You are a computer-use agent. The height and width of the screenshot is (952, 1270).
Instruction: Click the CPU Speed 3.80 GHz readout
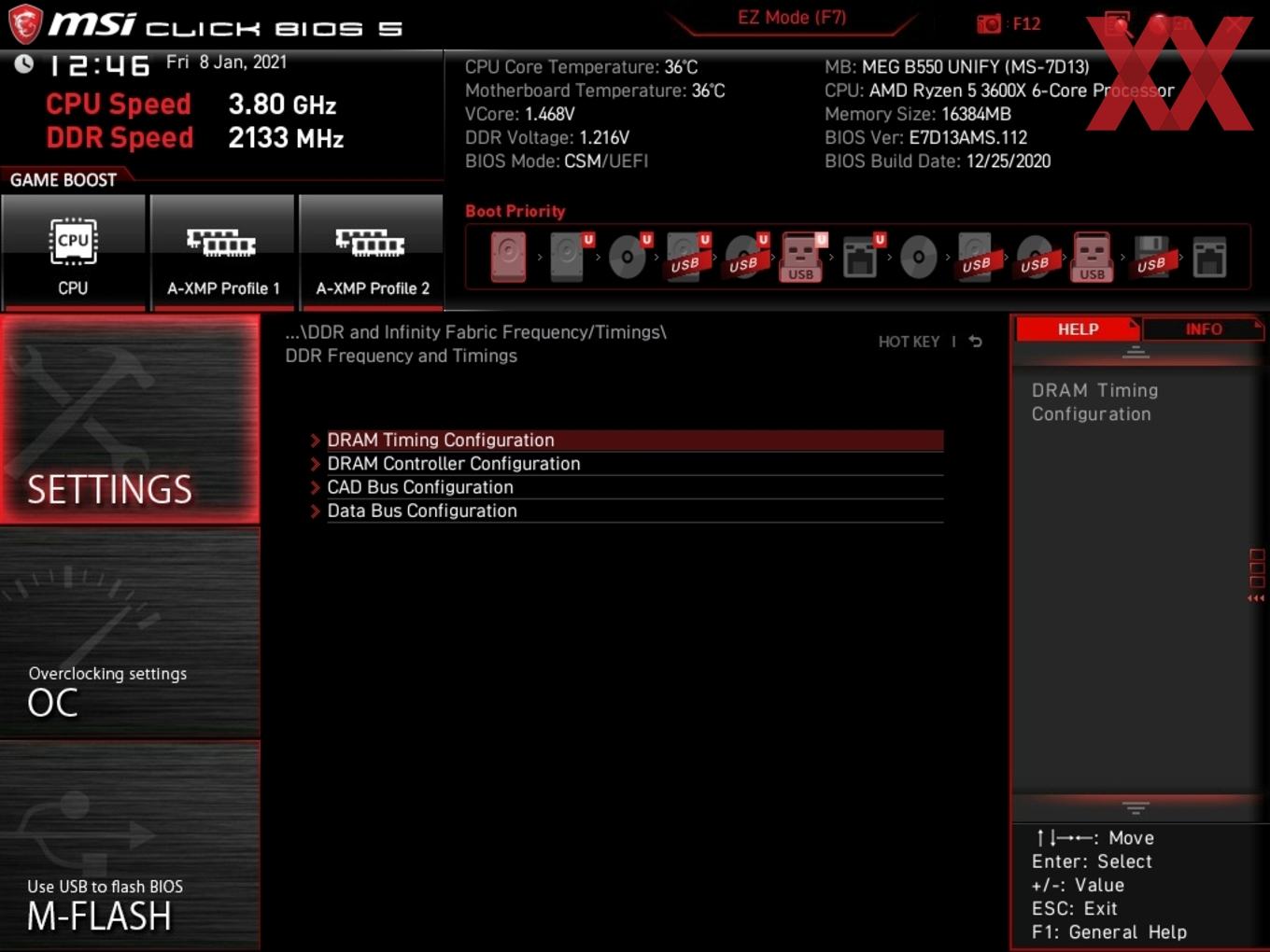tap(191, 104)
